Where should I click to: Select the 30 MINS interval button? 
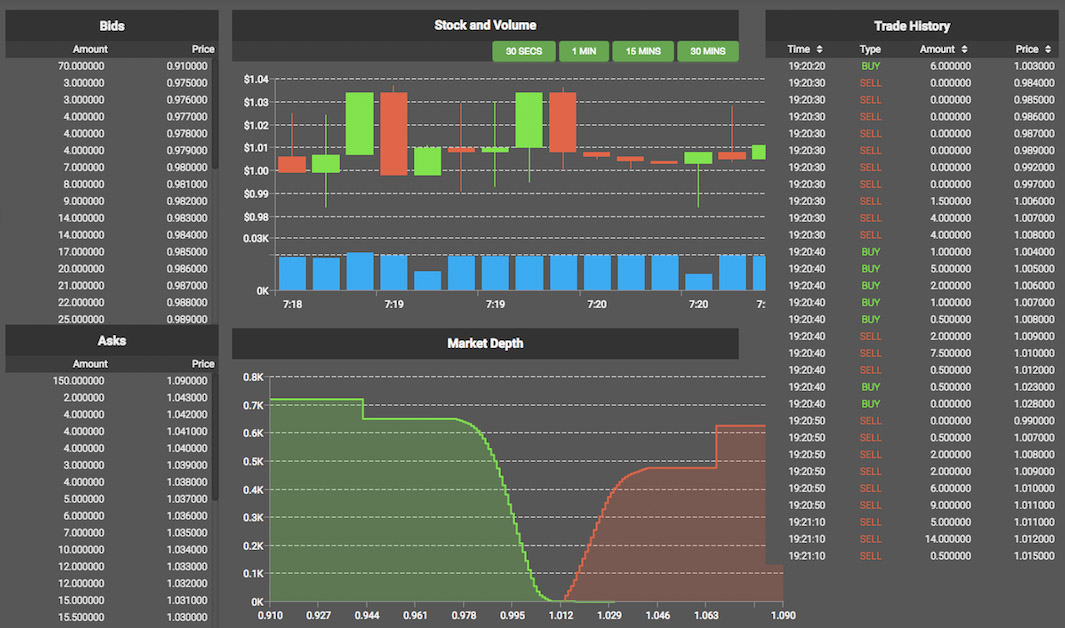click(708, 51)
